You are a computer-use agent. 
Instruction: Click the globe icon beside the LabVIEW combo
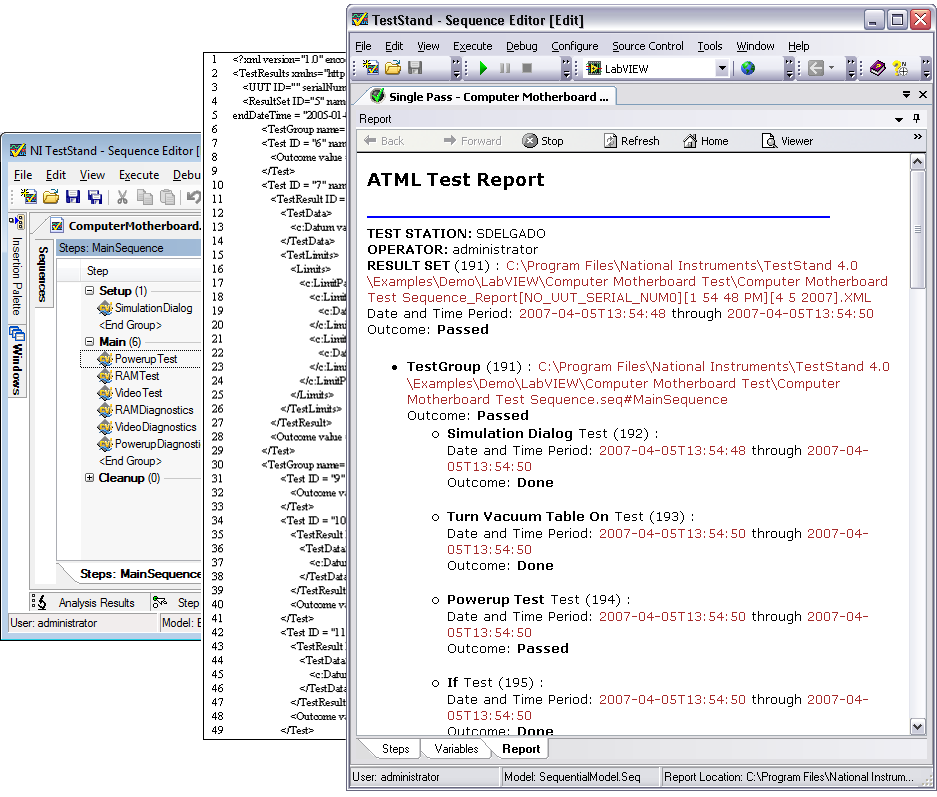click(748, 69)
